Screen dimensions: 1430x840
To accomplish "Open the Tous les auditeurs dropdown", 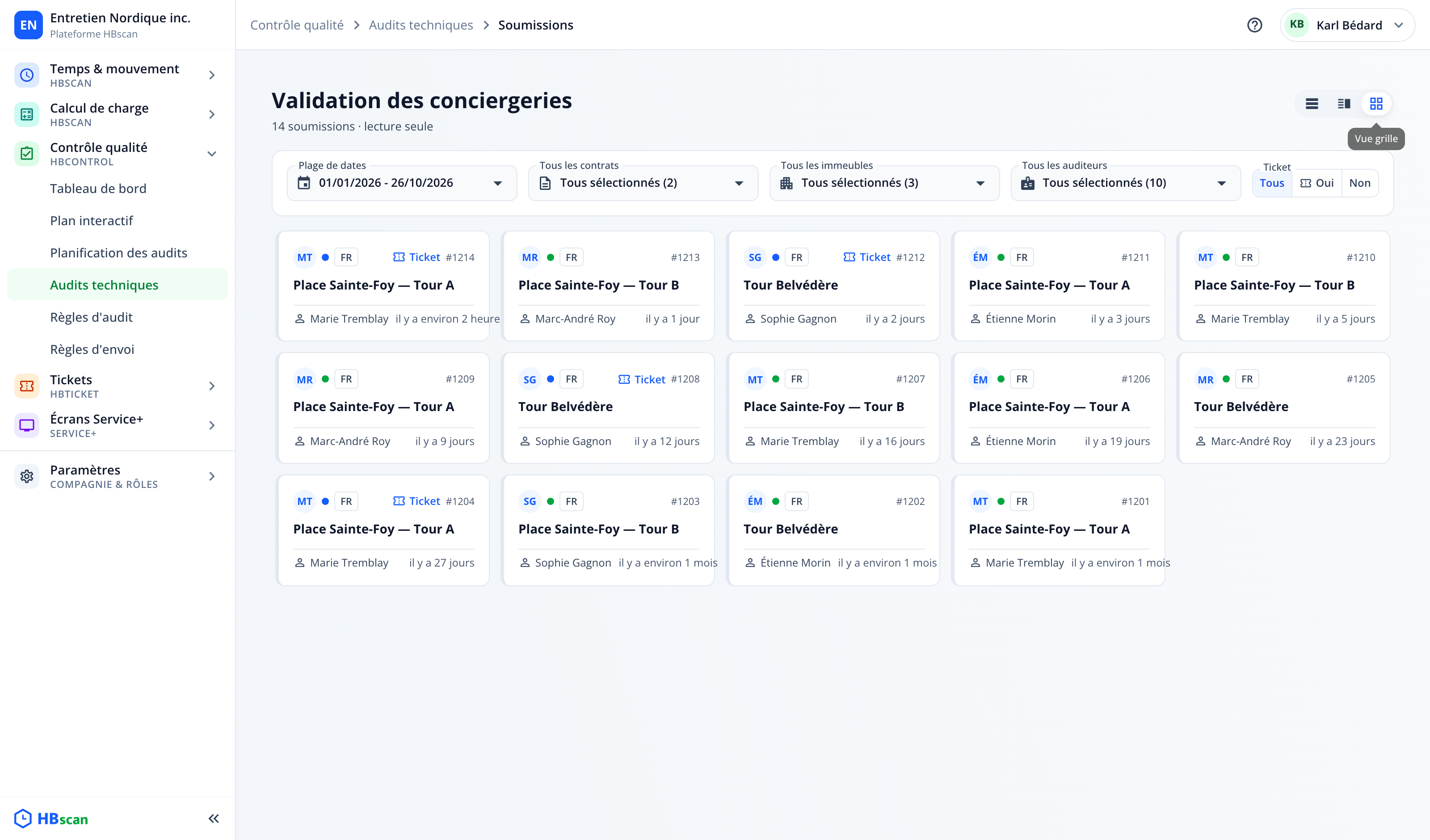I will [x=1126, y=183].
